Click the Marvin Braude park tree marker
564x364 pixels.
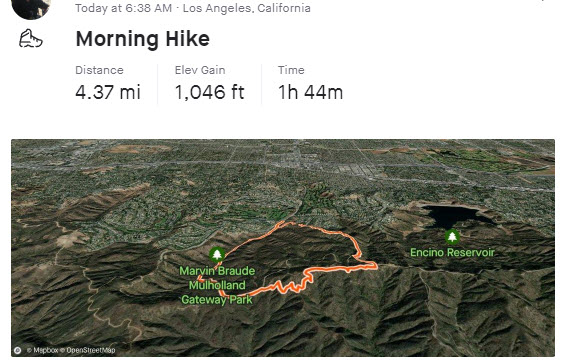point(217,254)
